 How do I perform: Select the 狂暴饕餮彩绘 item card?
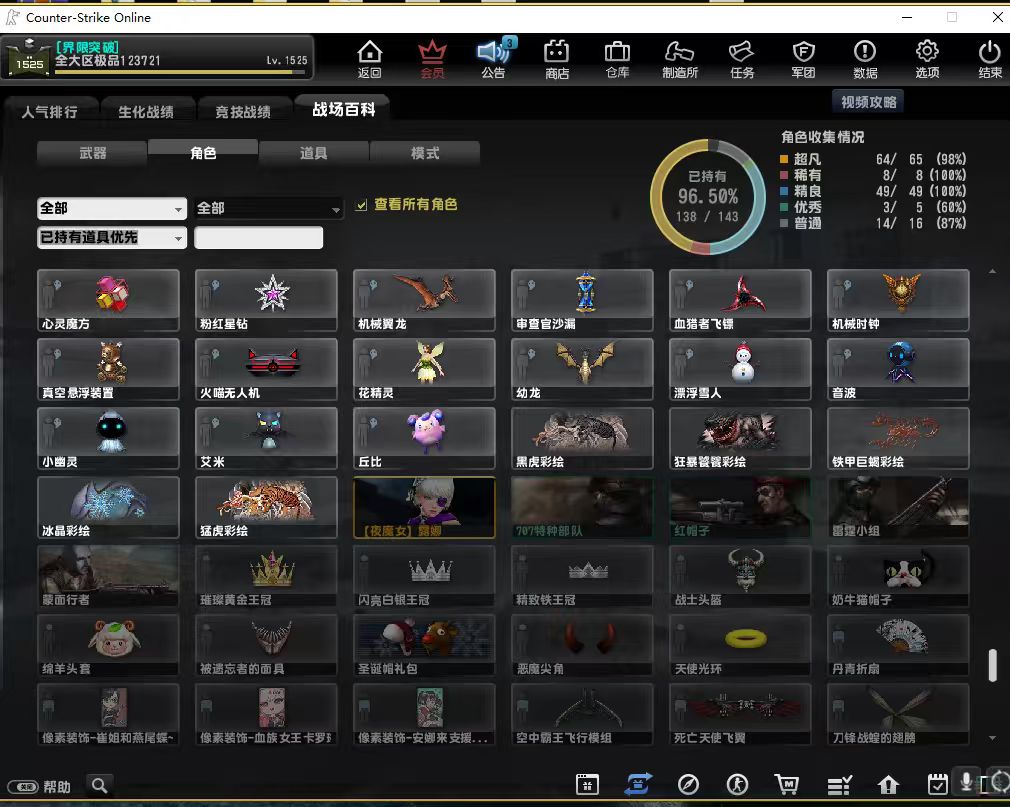740,438
